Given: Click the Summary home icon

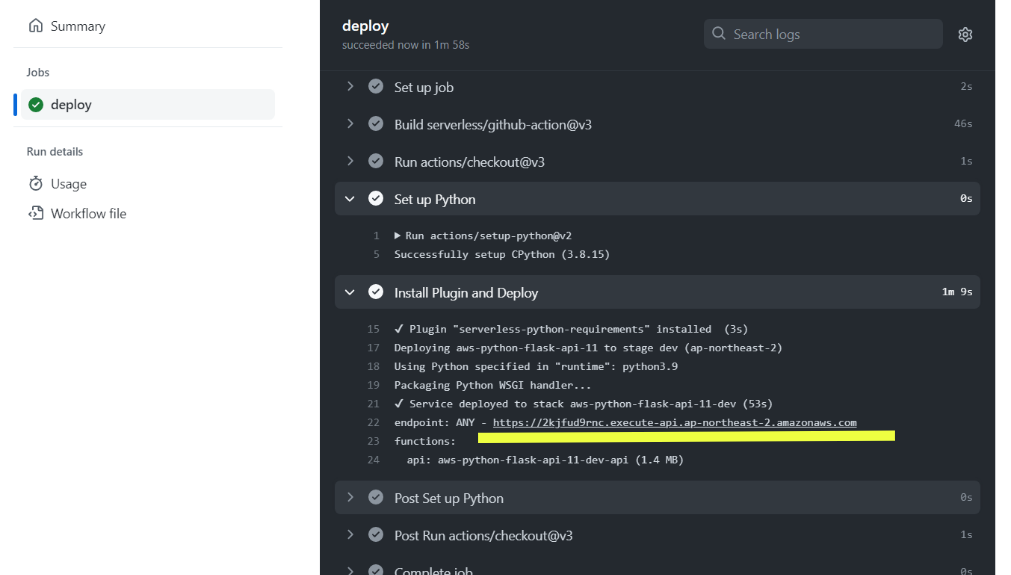Looking at the screenshot, I should (x=36, y=26).
